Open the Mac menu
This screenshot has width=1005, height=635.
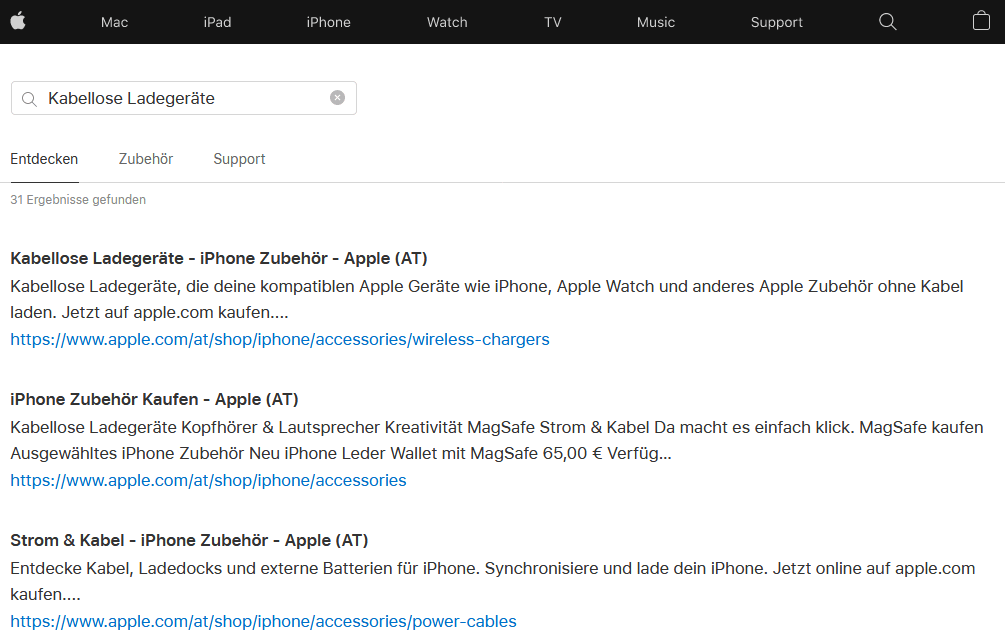[x=114, y=22]
